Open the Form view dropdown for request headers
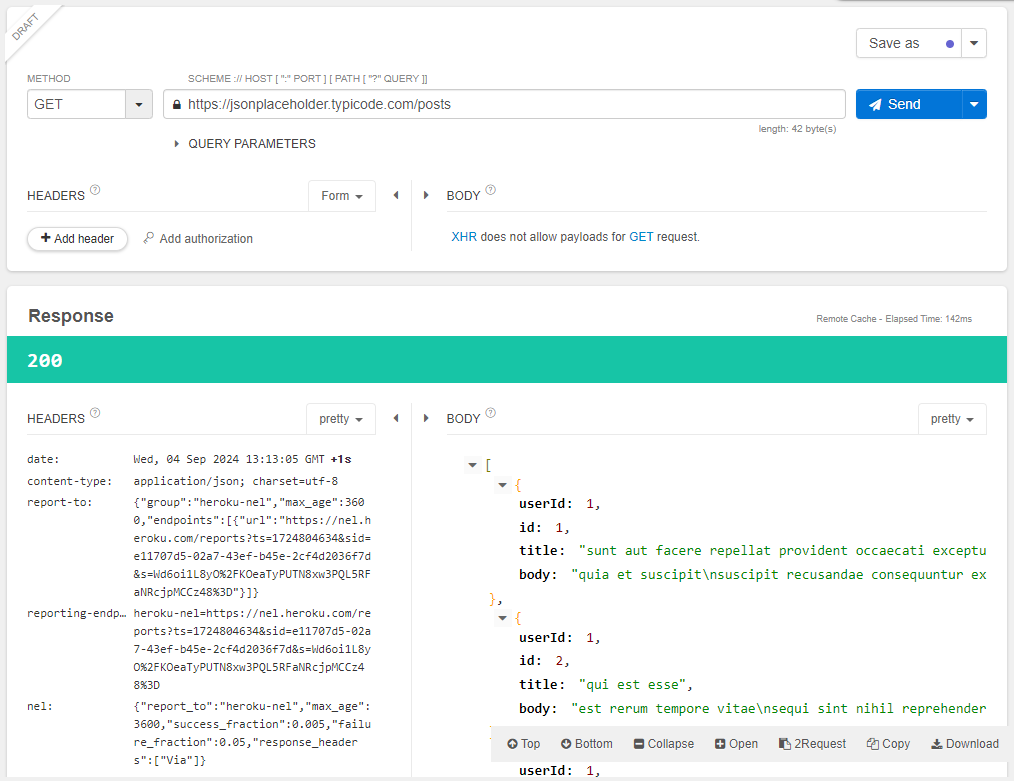Image resolution: width=1014 pixels, height=781 pixels. pyautogui.click(x=341, y=196)
